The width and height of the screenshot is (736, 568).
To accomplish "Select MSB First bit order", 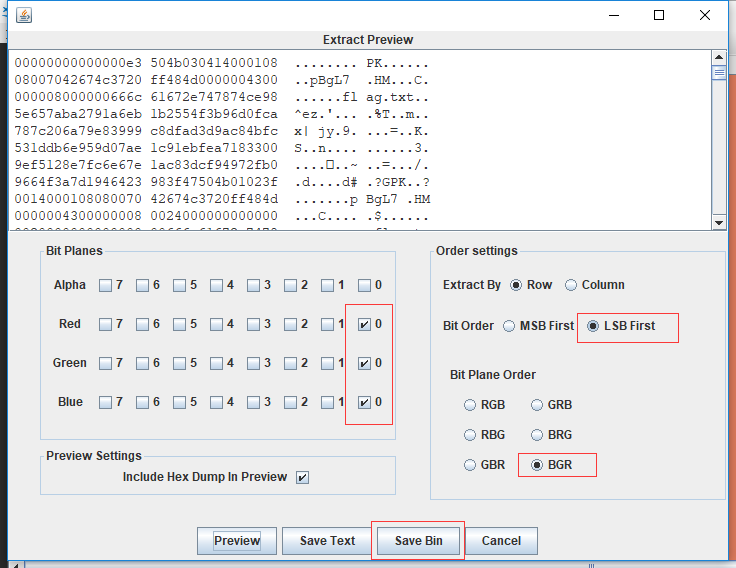I will pos(509,326).
